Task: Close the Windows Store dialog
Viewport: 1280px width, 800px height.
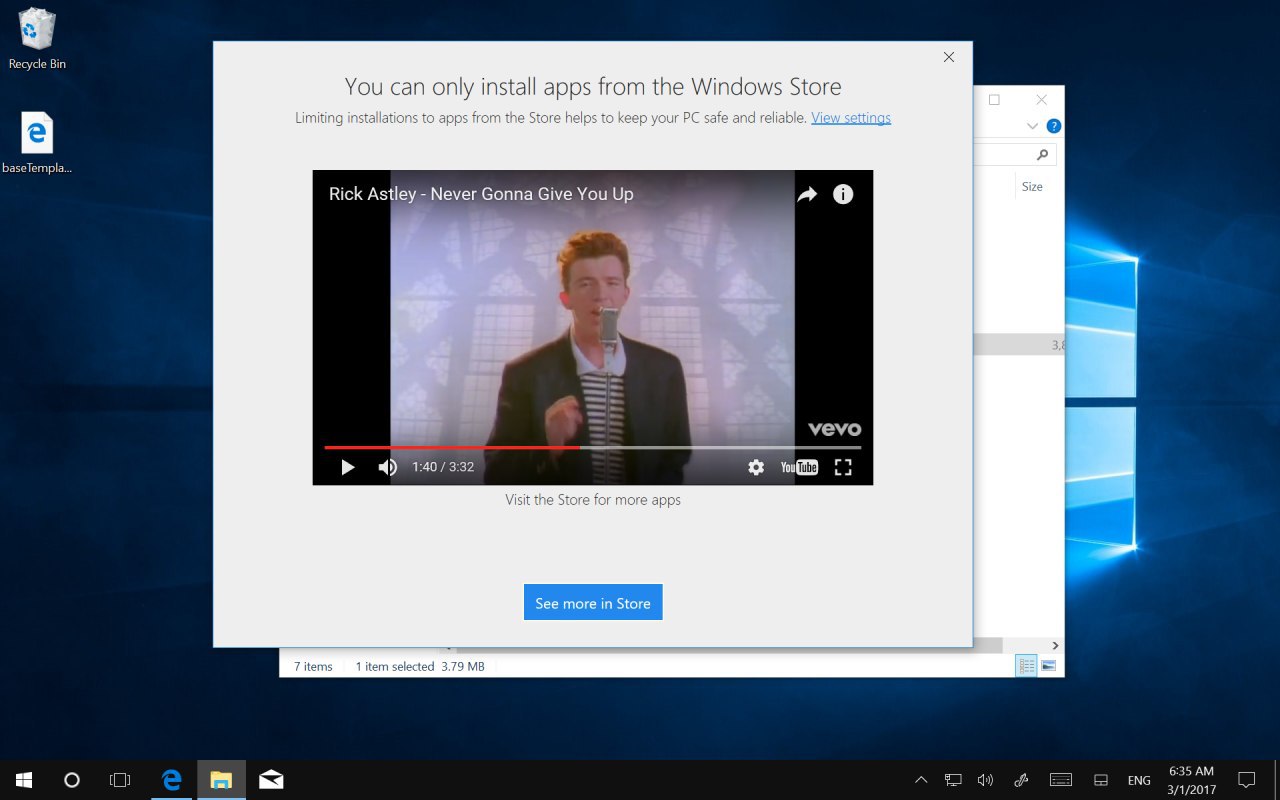Action: (x=949, y=57)
